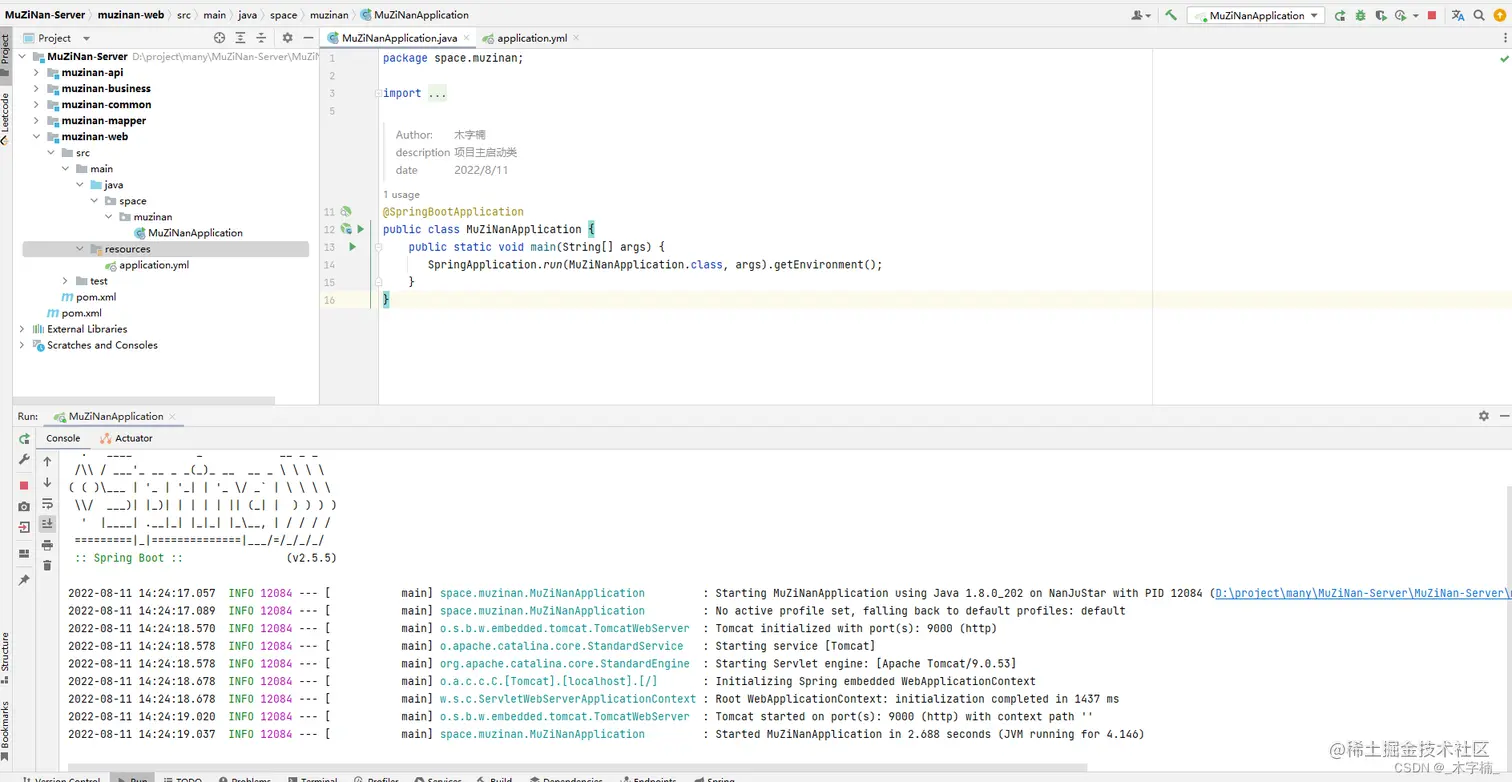Collapse all nodes in Project panel

click(260, 38)
